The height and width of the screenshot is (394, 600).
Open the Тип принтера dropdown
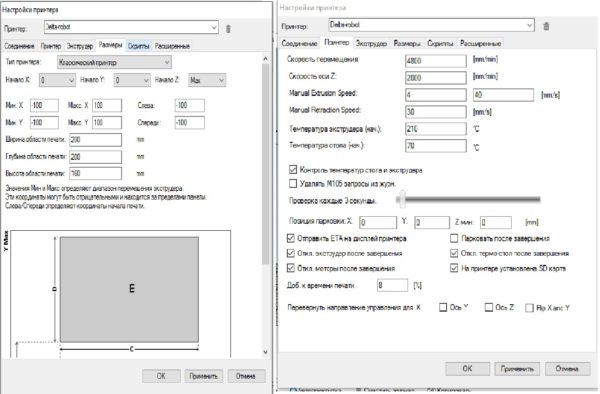(114, 62)
